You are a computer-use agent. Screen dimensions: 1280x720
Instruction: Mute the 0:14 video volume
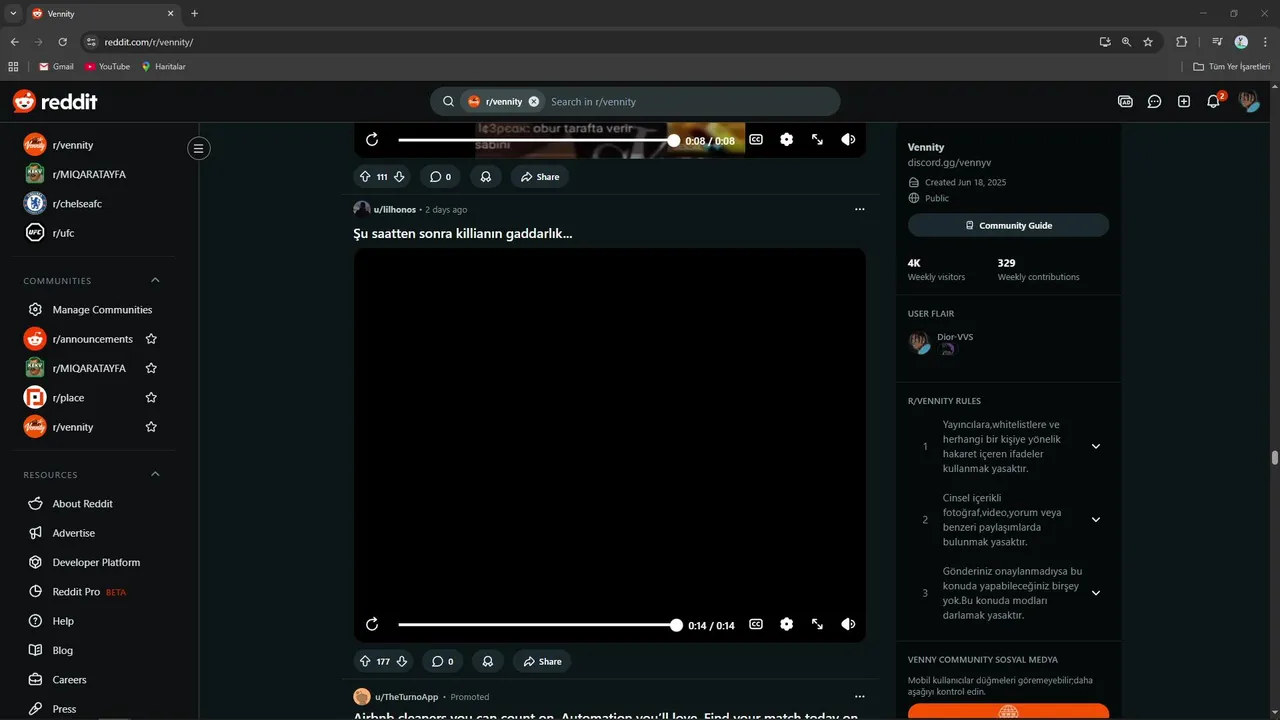[848, 624]
